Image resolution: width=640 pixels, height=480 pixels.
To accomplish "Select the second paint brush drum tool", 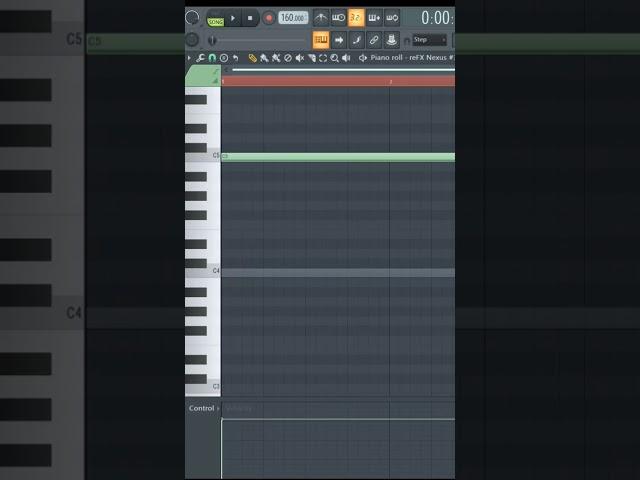I will tap(276, 58).
